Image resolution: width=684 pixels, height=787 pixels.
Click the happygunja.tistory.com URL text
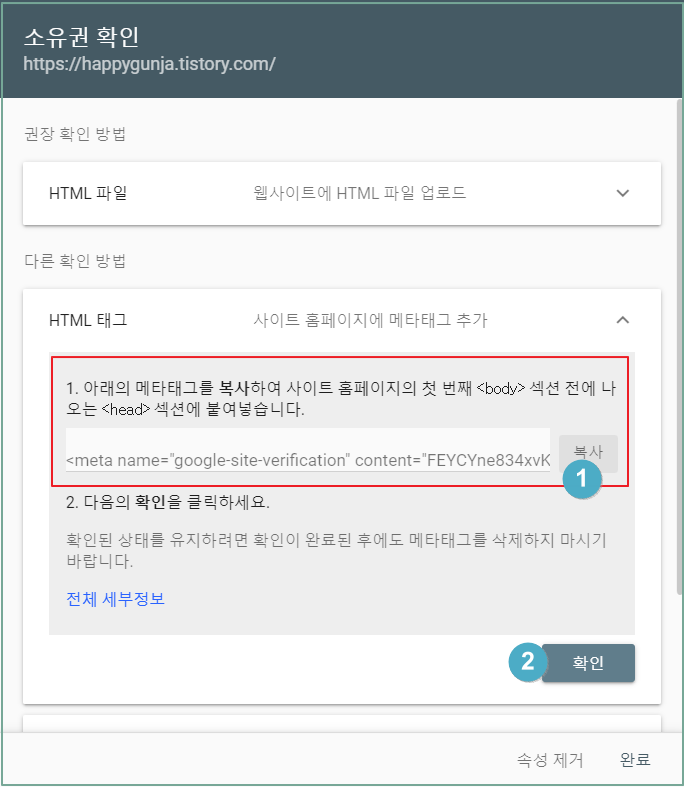(x=150, y=64)
